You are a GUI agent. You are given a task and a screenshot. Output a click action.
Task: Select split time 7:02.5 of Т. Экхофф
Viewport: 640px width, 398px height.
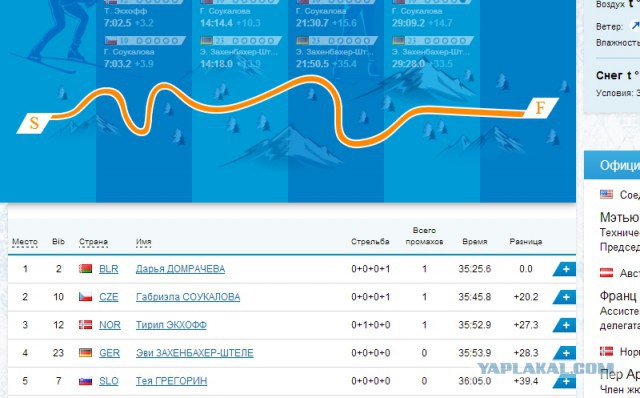[118, 23]
